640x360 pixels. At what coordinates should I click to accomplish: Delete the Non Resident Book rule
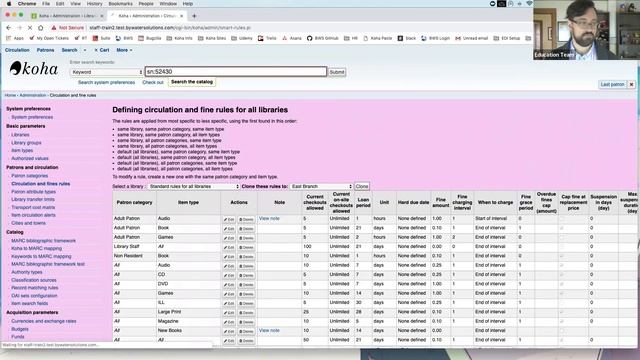click(247, 257)
